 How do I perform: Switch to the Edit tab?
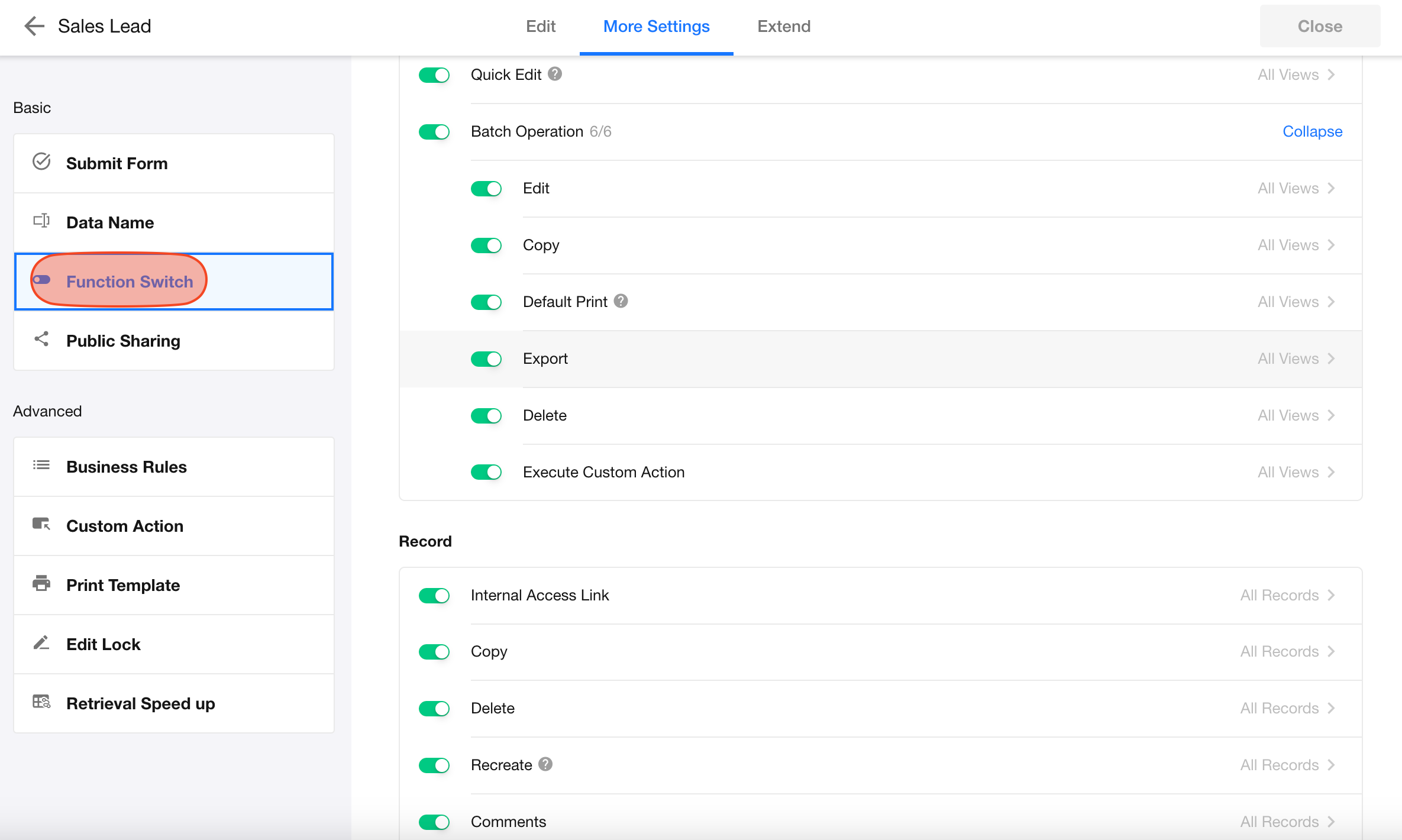[x=541, y=27]
